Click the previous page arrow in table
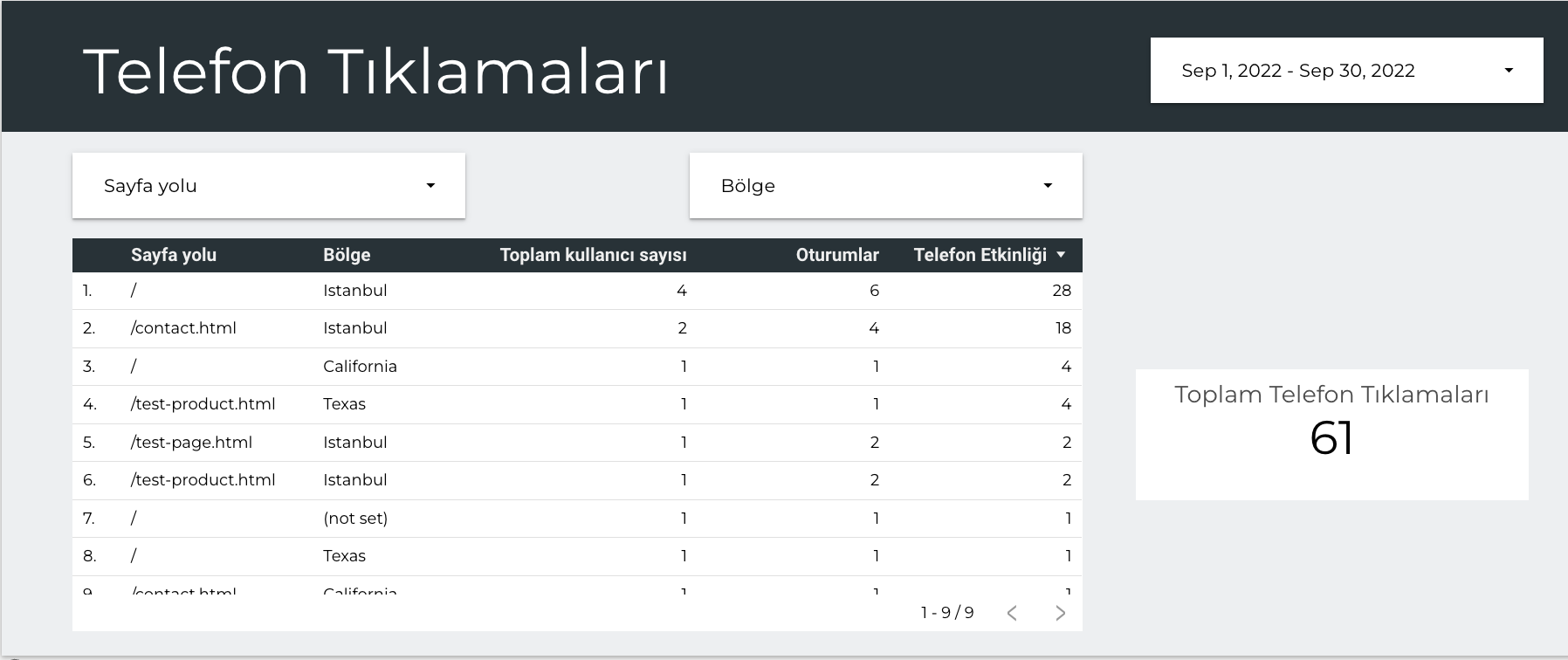Screen dimensions: 1568x660 click(1012, 613)
